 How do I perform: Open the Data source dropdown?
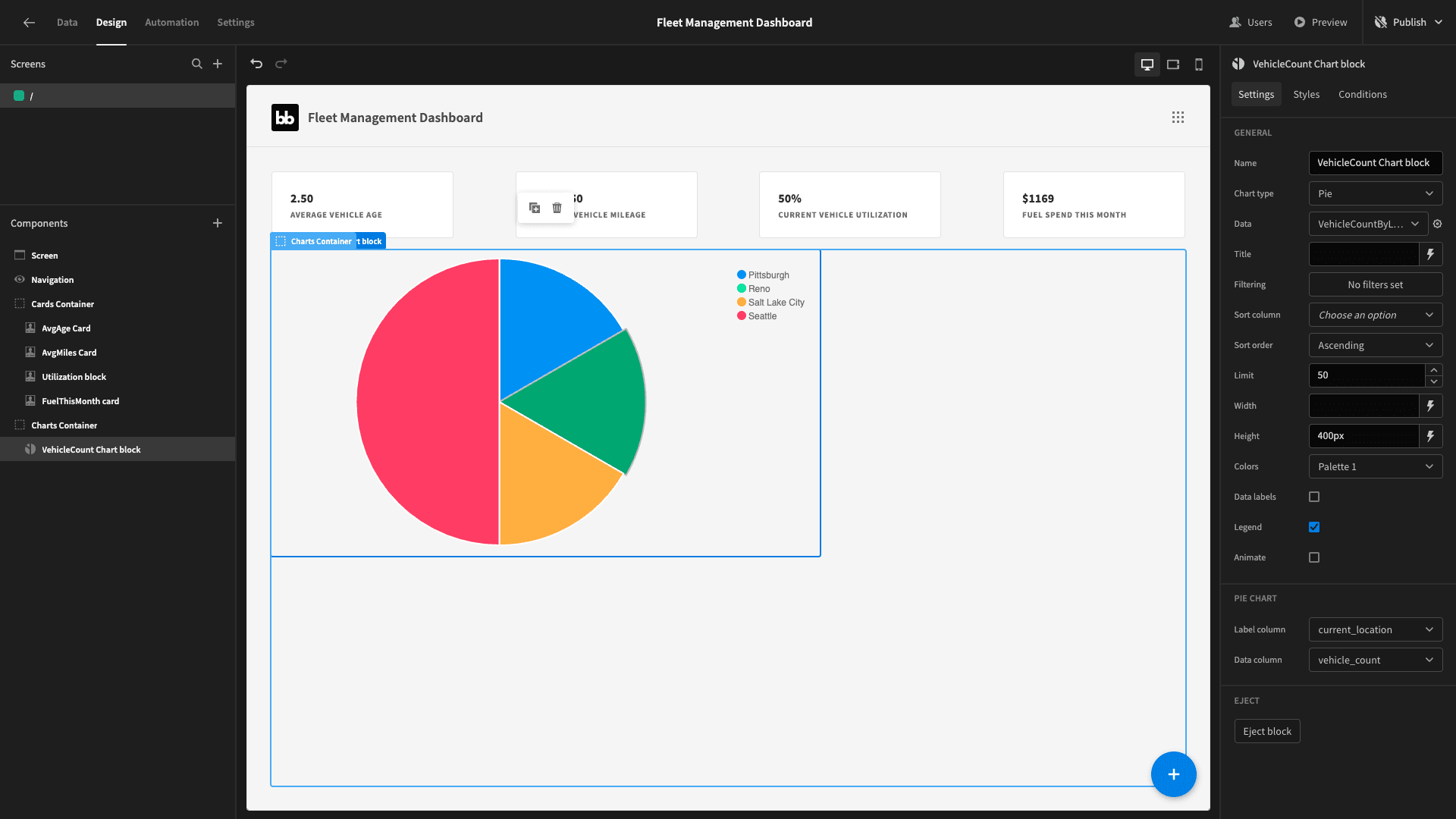pos(1369,224)
